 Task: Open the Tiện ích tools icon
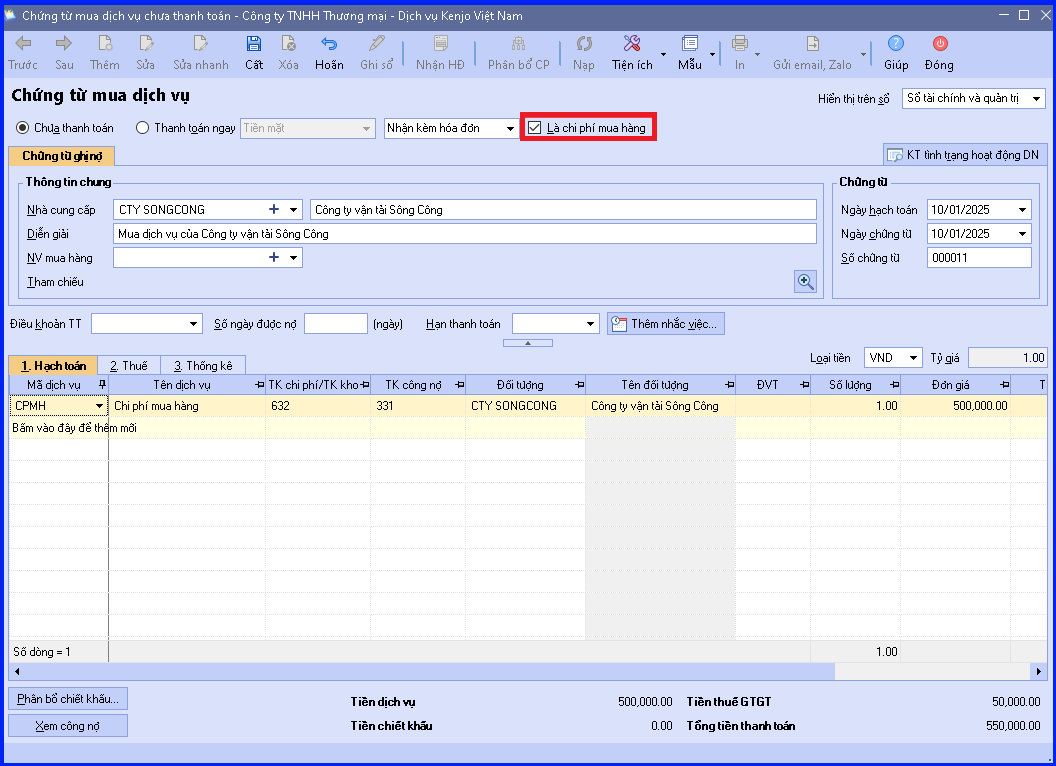[632, 44]
